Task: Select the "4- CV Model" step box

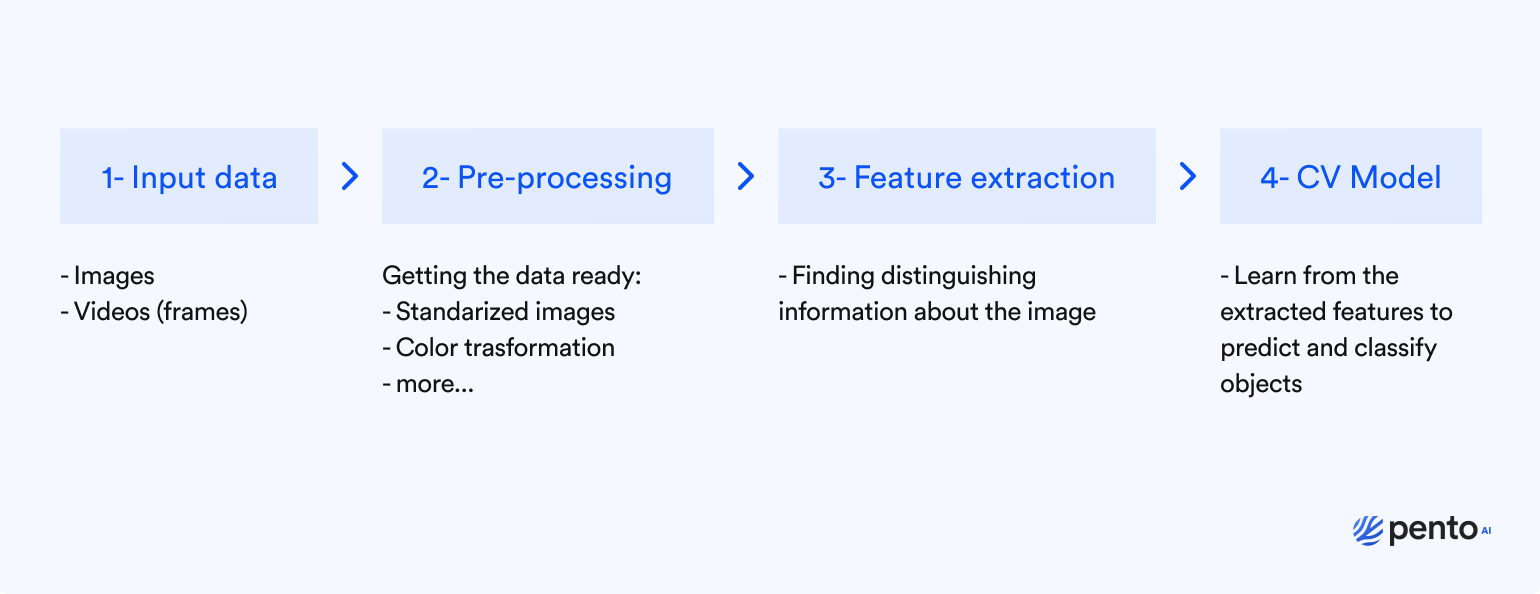Action: click(x=1350, y=177)
